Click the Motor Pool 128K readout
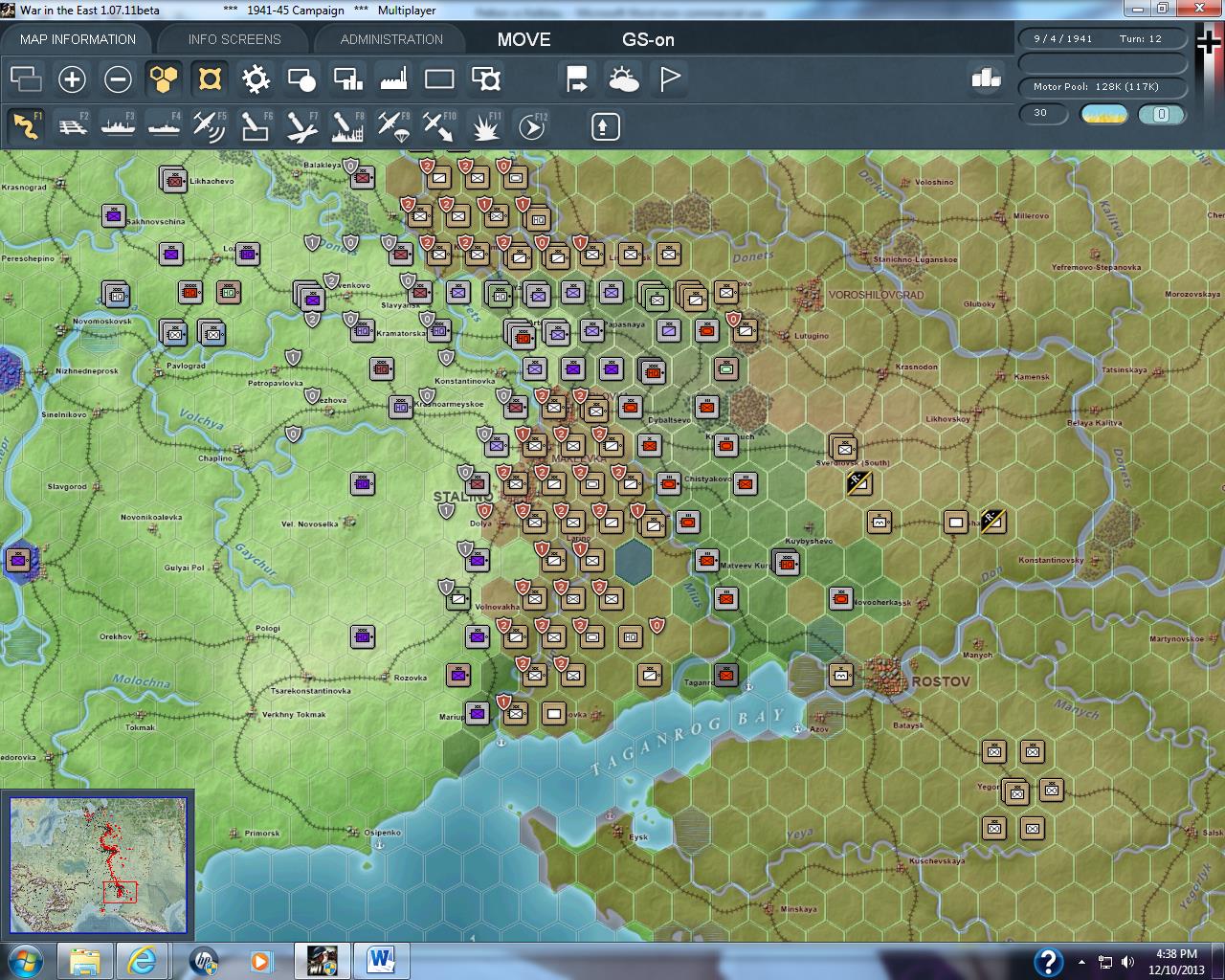 click(x=1102, y=87)
